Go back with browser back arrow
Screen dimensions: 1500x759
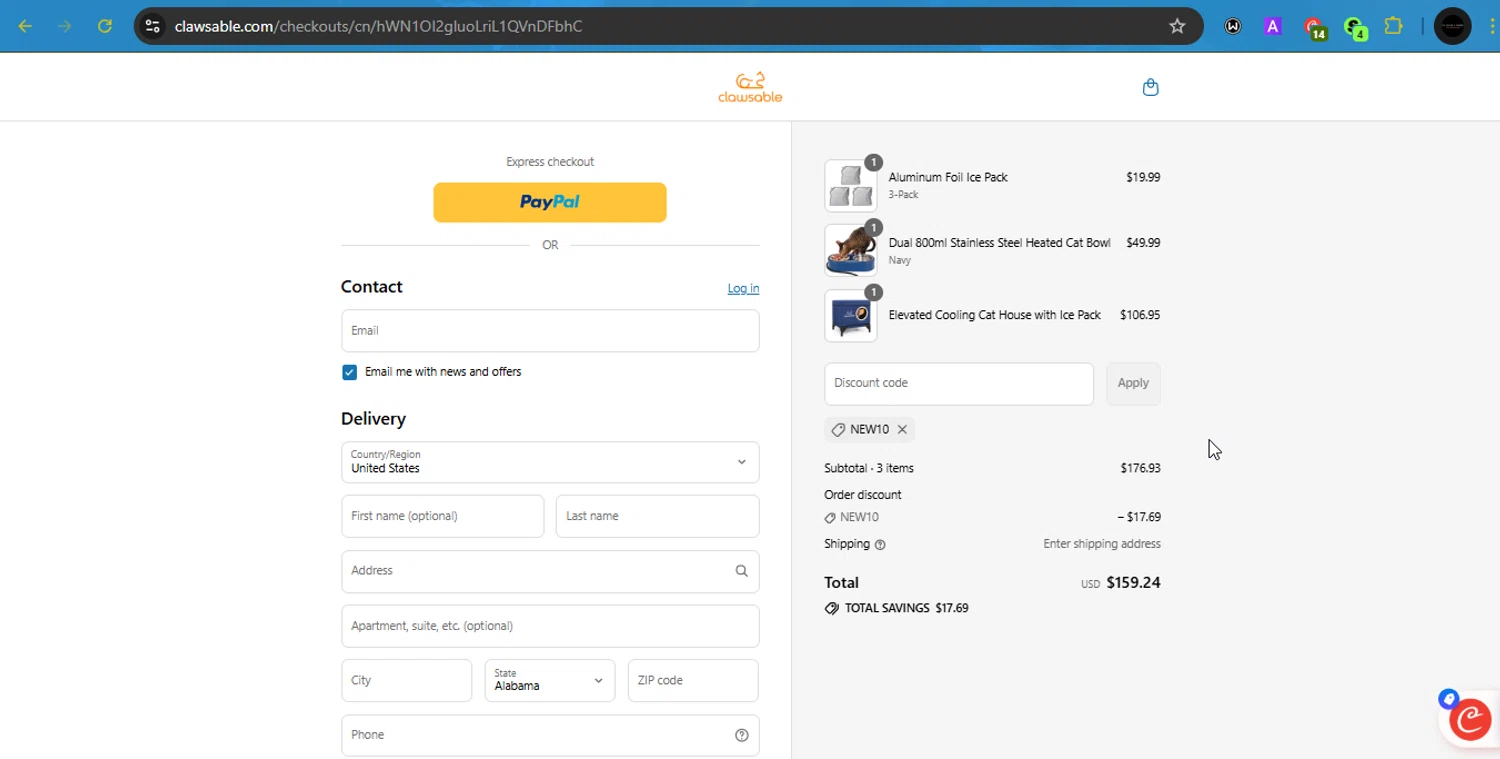point(26,26)
